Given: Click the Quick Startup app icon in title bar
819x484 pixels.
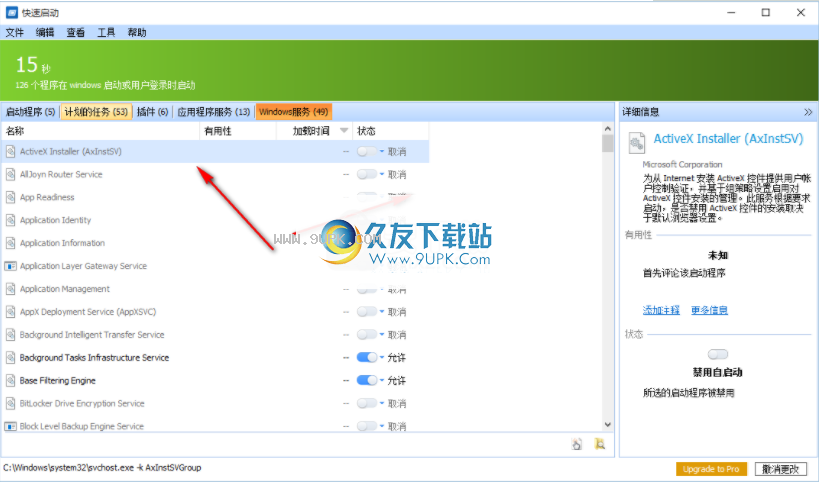Looking at the screenshot, I should [x=11, y=13].
